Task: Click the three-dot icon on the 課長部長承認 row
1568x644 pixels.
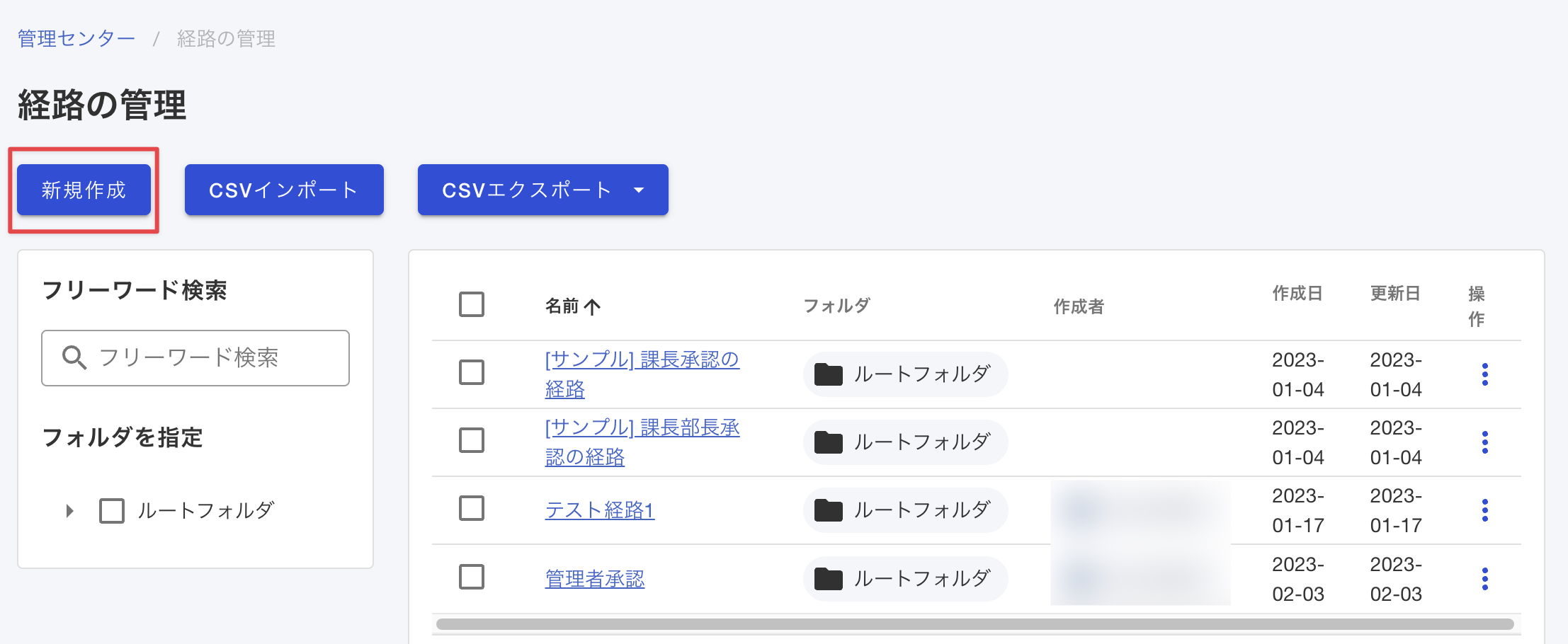Action: (x=1484, y=442)
